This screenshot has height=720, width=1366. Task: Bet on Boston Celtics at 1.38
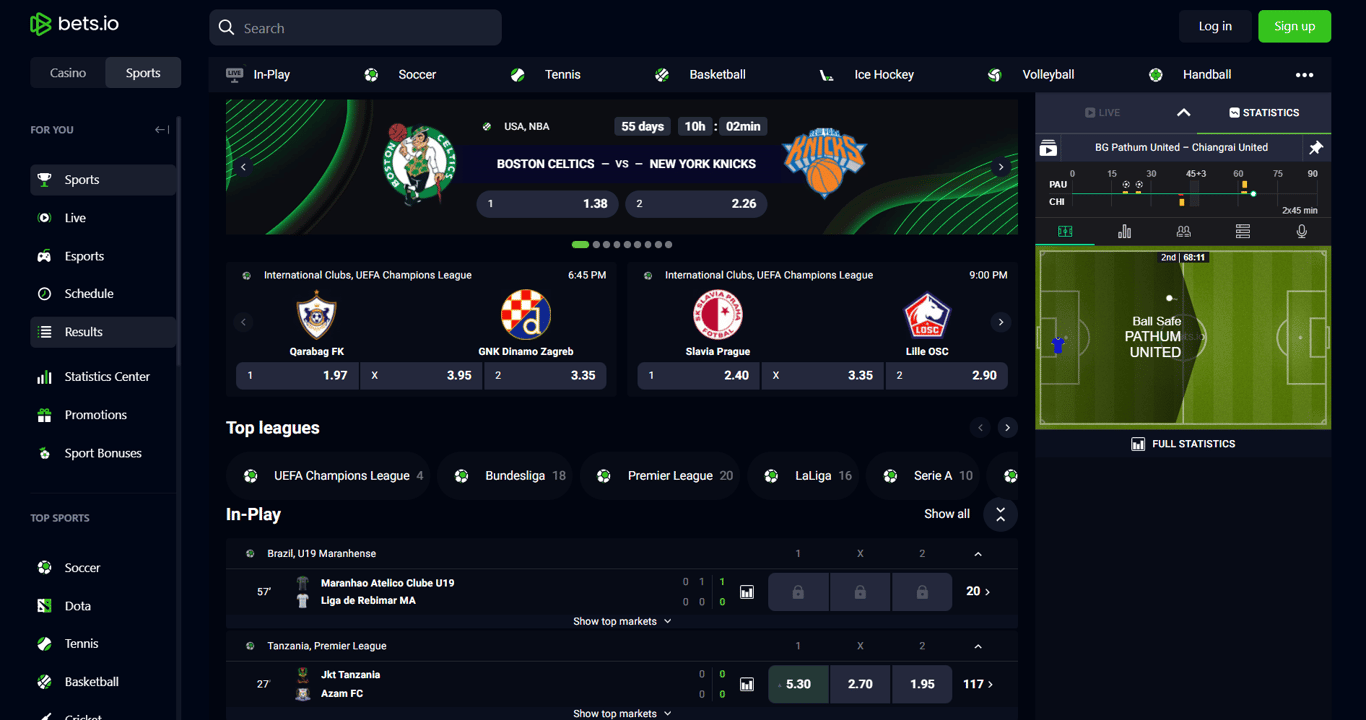pos(547,204)
